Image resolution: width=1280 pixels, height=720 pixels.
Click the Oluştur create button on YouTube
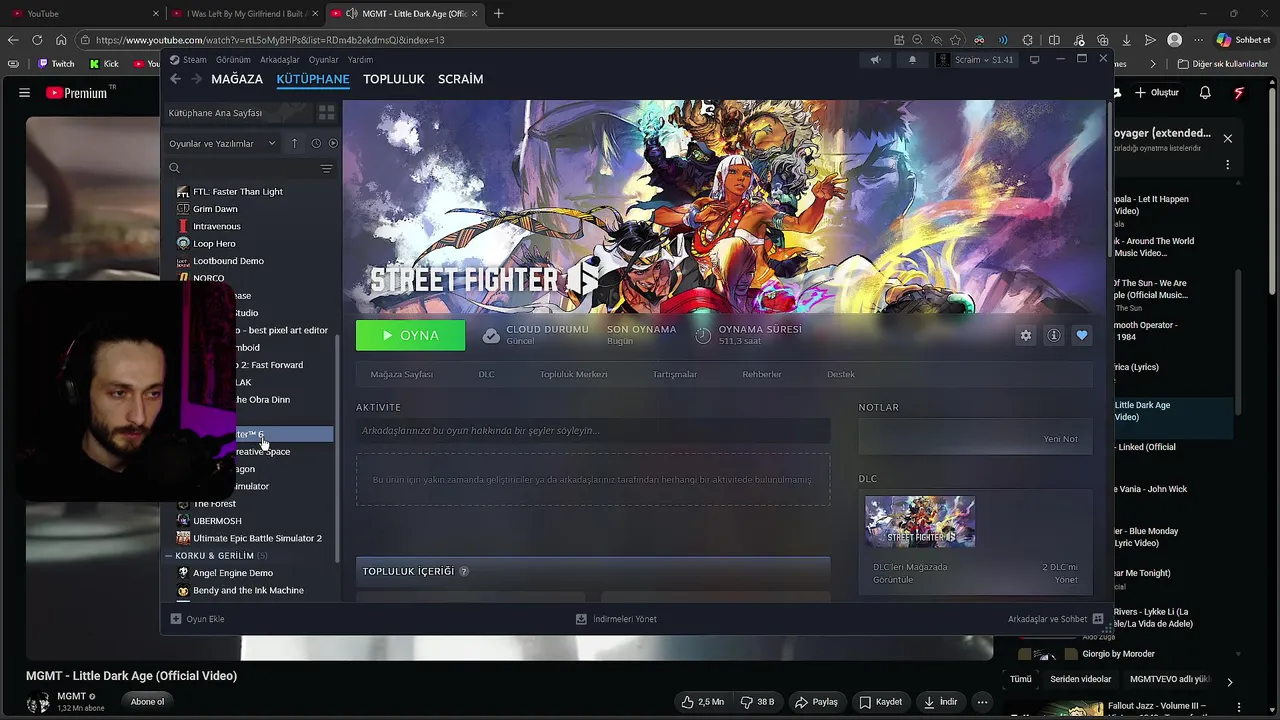click(1158, 93)
